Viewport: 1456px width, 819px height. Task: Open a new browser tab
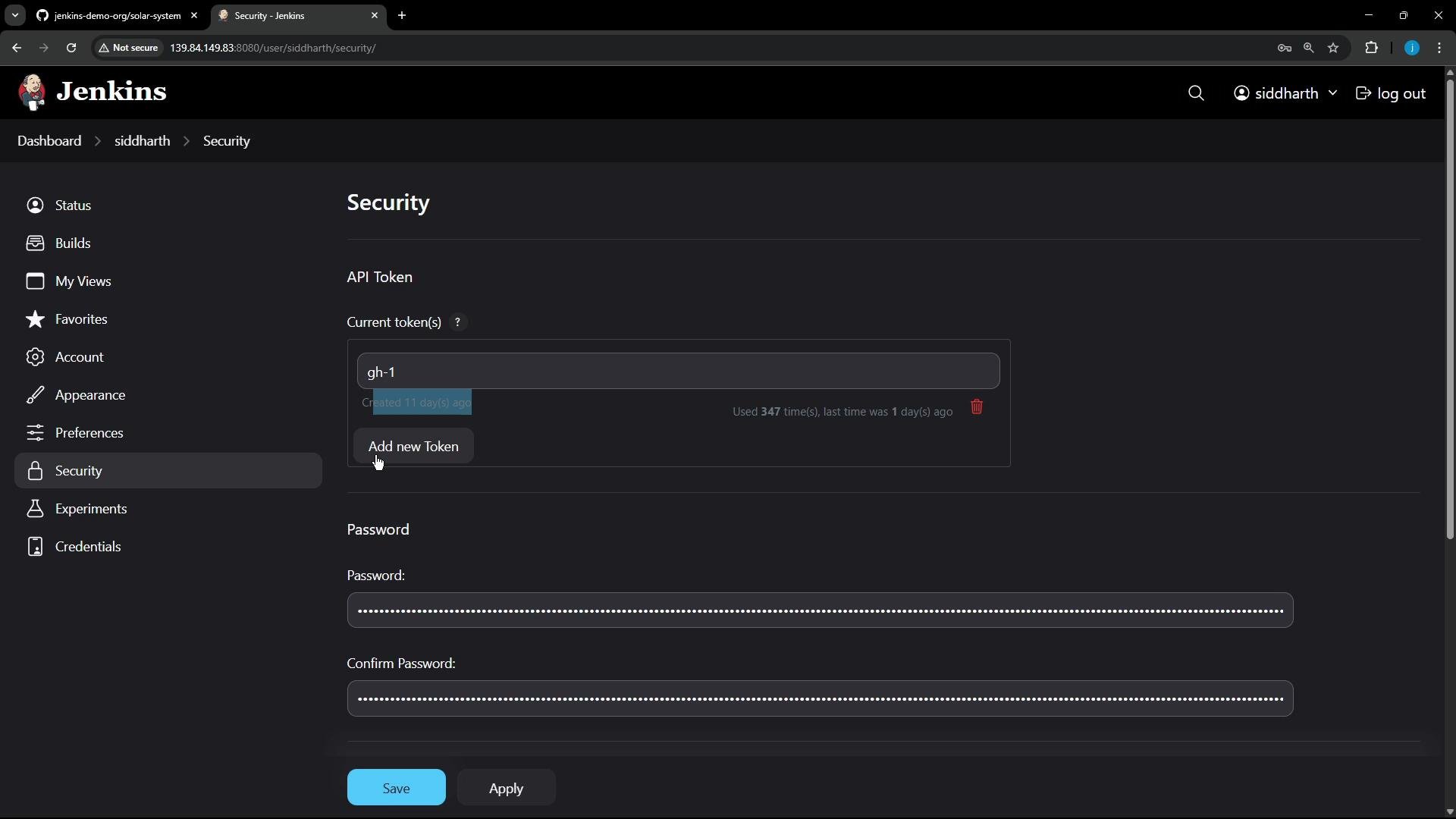tap(402, 15)
